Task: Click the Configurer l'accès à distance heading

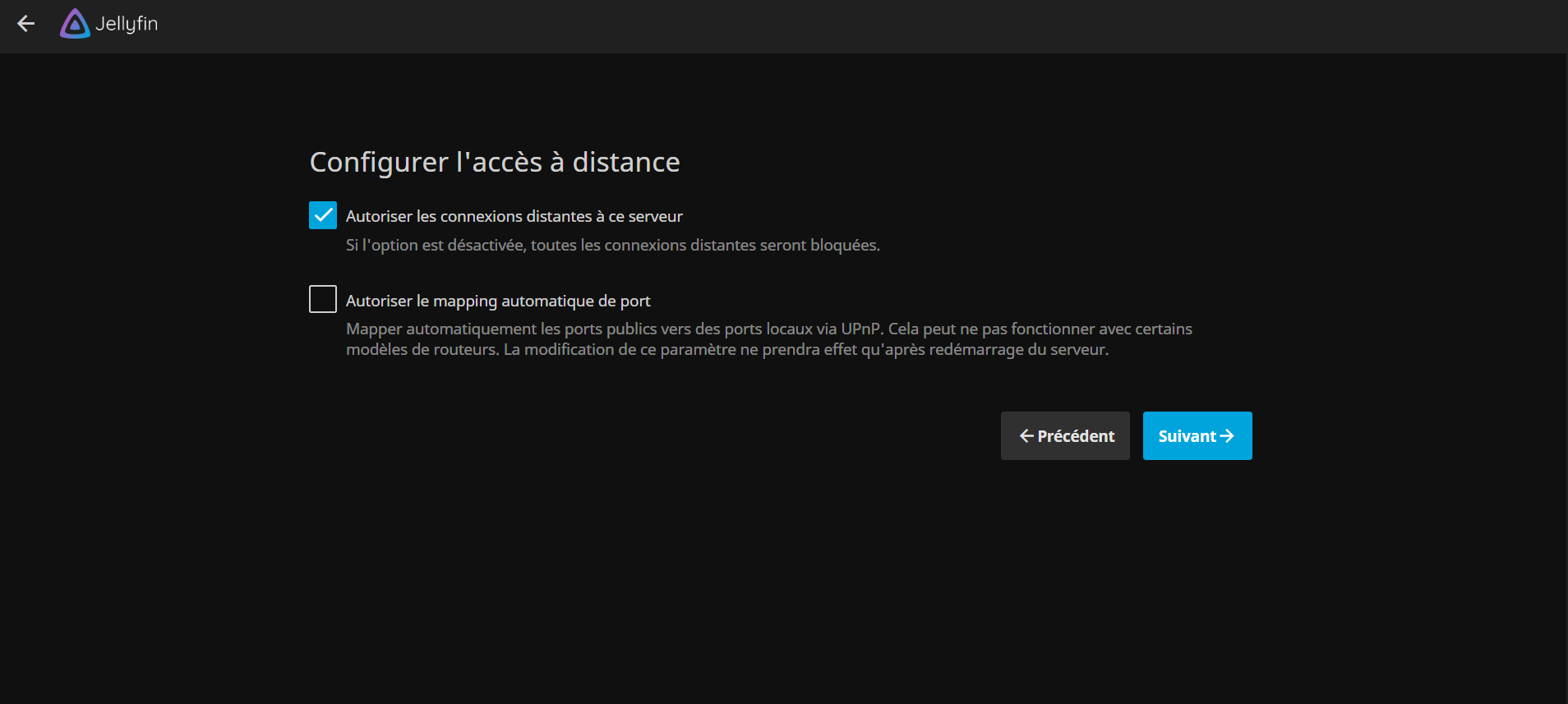Action: point(495,162)
